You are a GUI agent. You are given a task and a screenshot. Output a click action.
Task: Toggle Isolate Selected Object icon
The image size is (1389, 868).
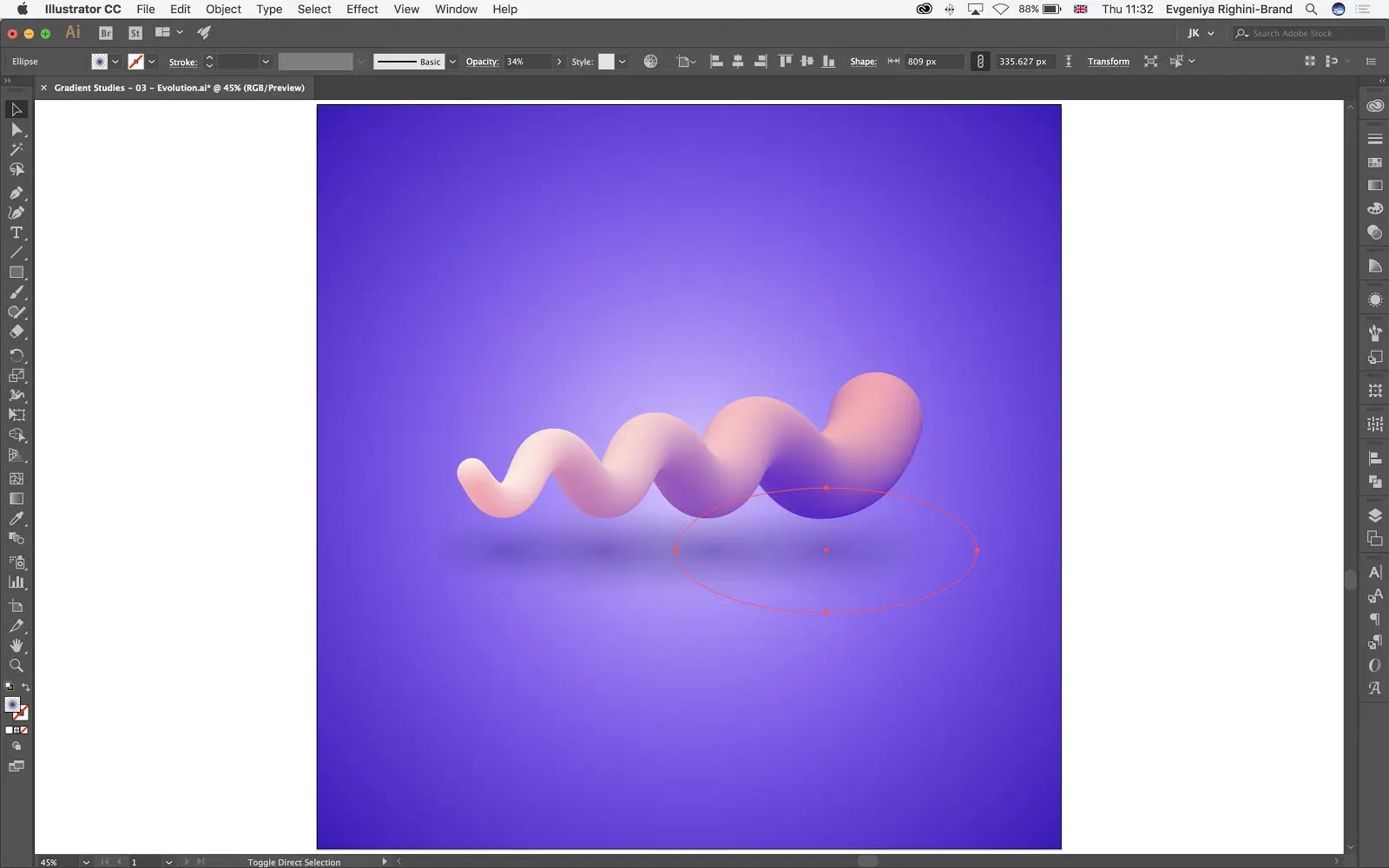(1150, 62)
